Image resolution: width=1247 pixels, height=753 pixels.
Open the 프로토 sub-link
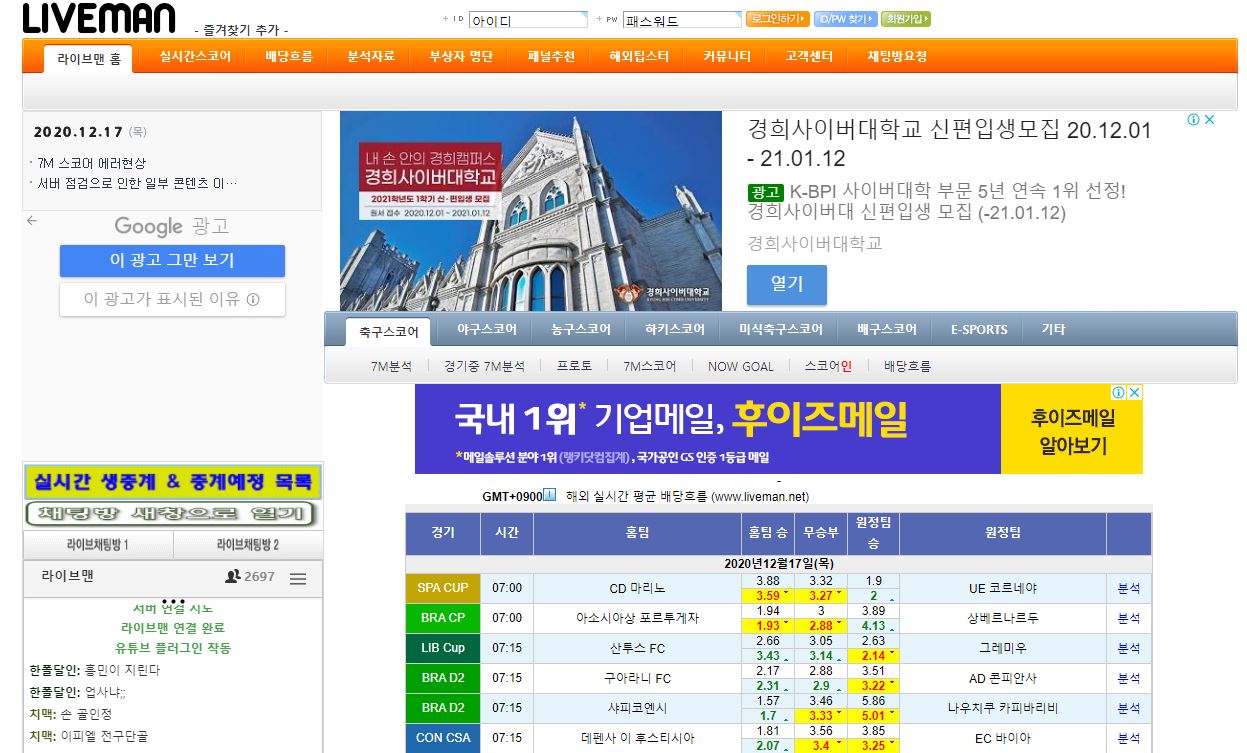(574, 366)
